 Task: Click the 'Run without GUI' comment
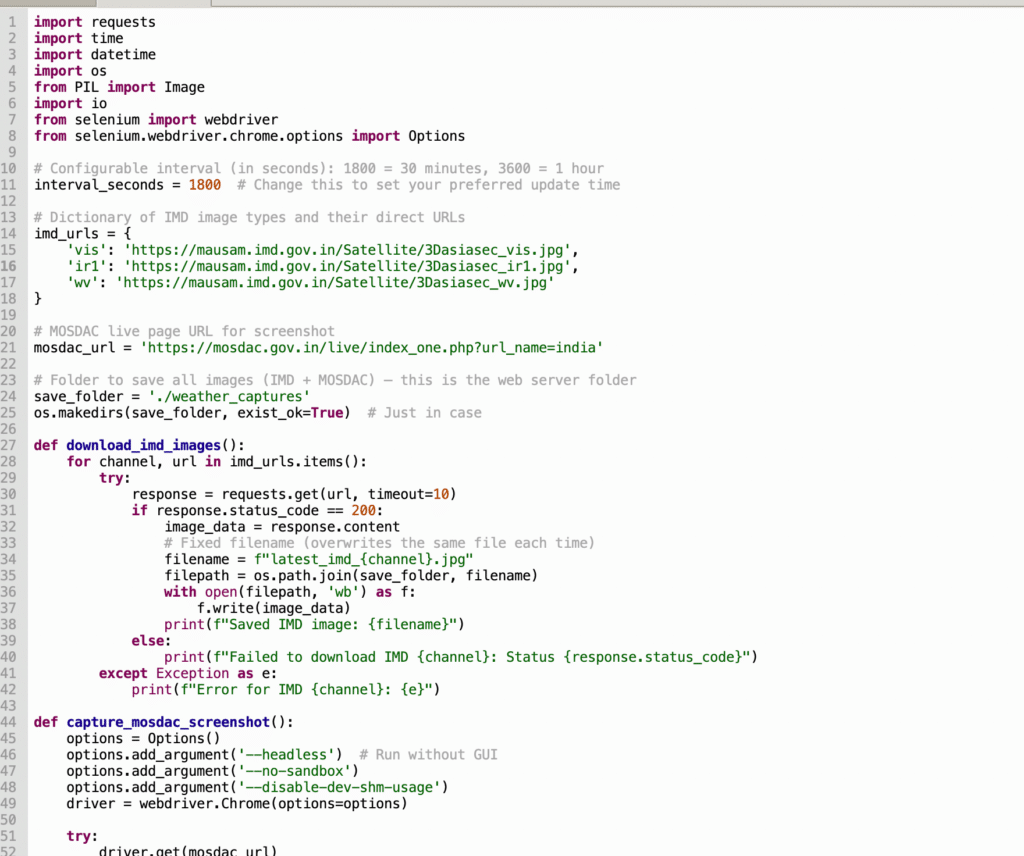[428, 755]
